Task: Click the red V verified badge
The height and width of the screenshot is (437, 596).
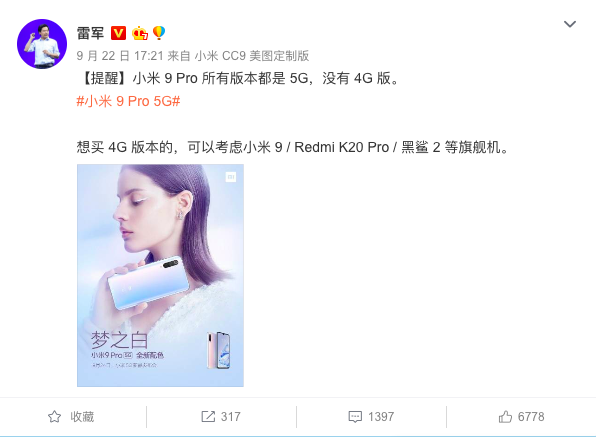Action: 118,33
